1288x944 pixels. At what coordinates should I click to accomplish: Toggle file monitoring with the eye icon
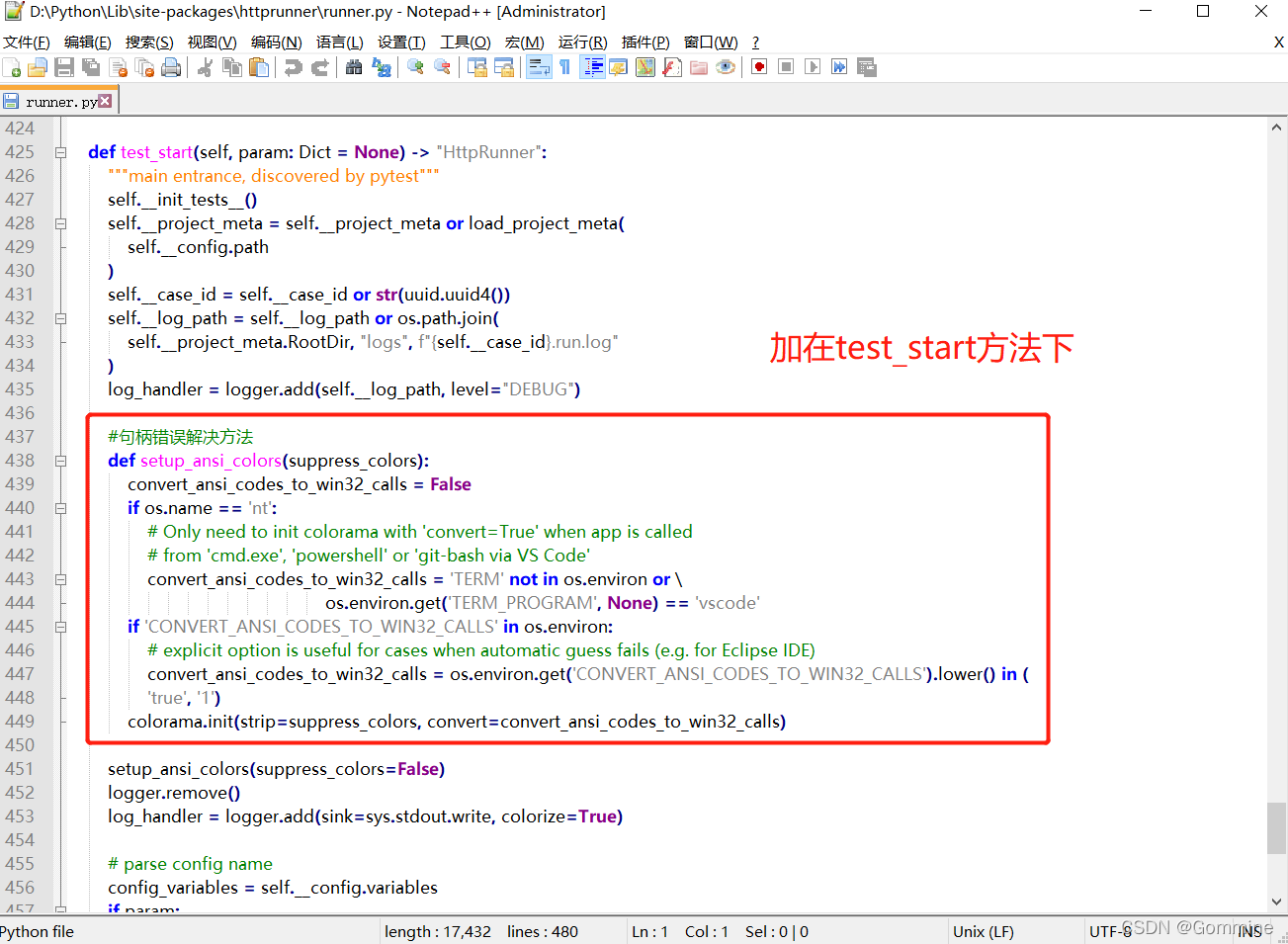[726, 67]
